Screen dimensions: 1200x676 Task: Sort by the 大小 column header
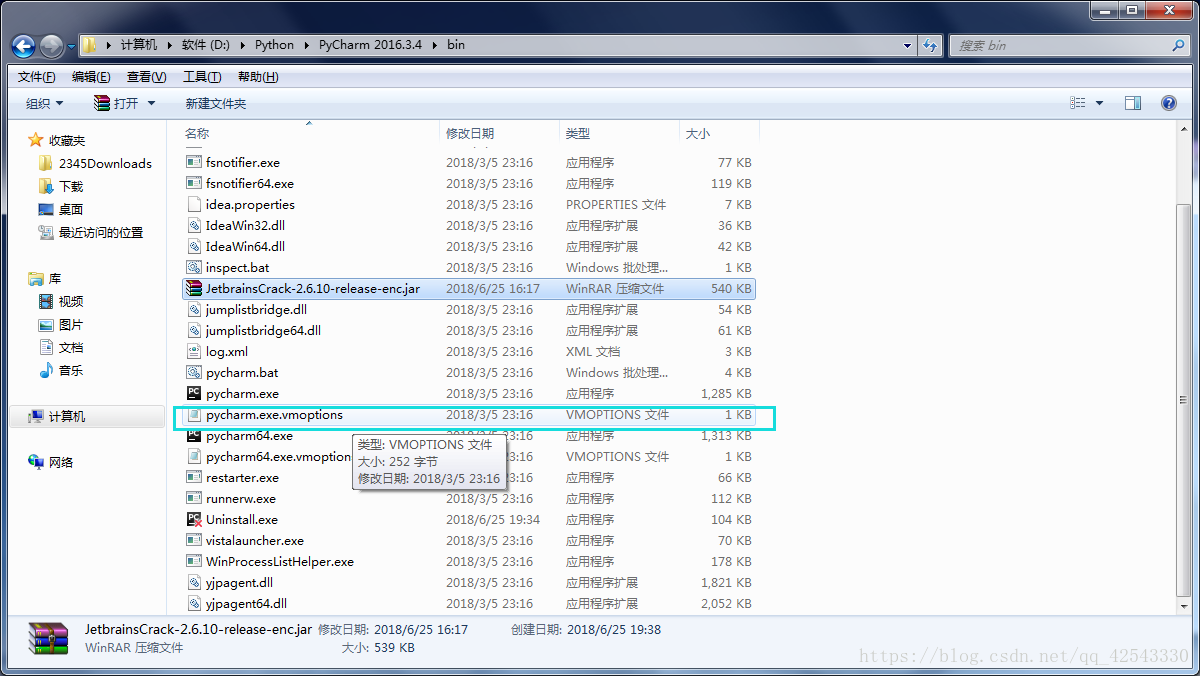(x=720, y=133)
